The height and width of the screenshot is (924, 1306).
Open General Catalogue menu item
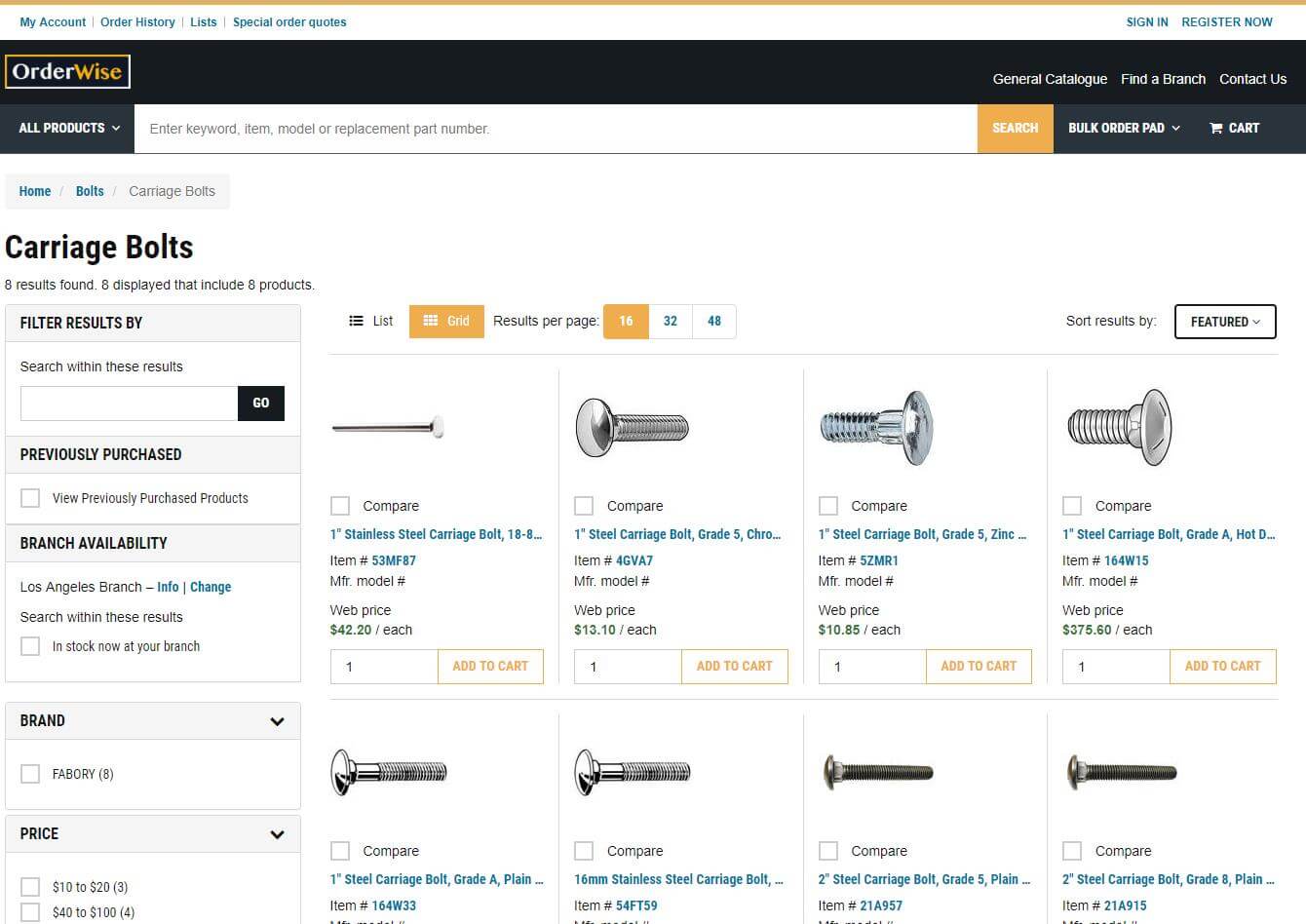coord(1050,79)
